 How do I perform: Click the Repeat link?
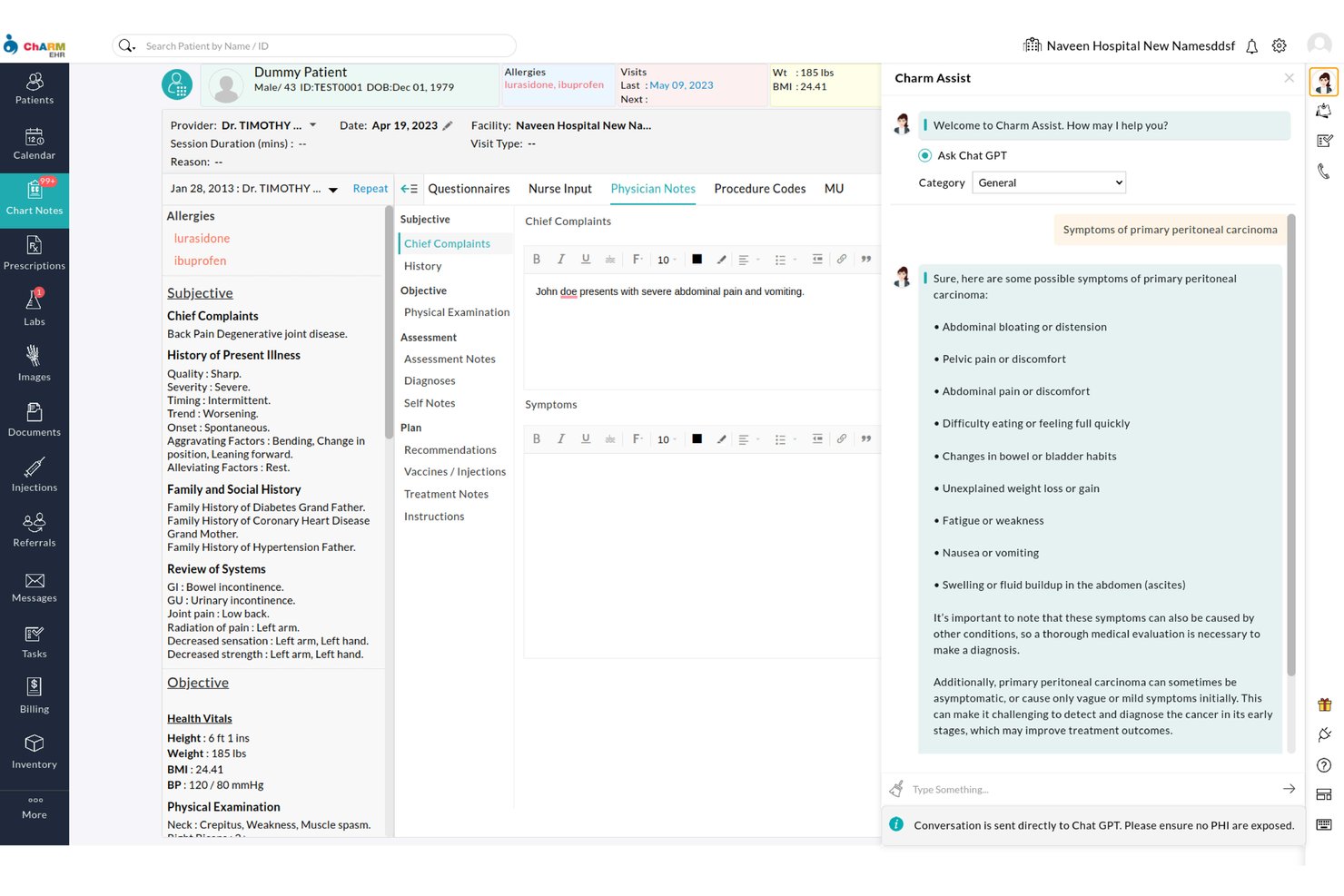(371, 189)
